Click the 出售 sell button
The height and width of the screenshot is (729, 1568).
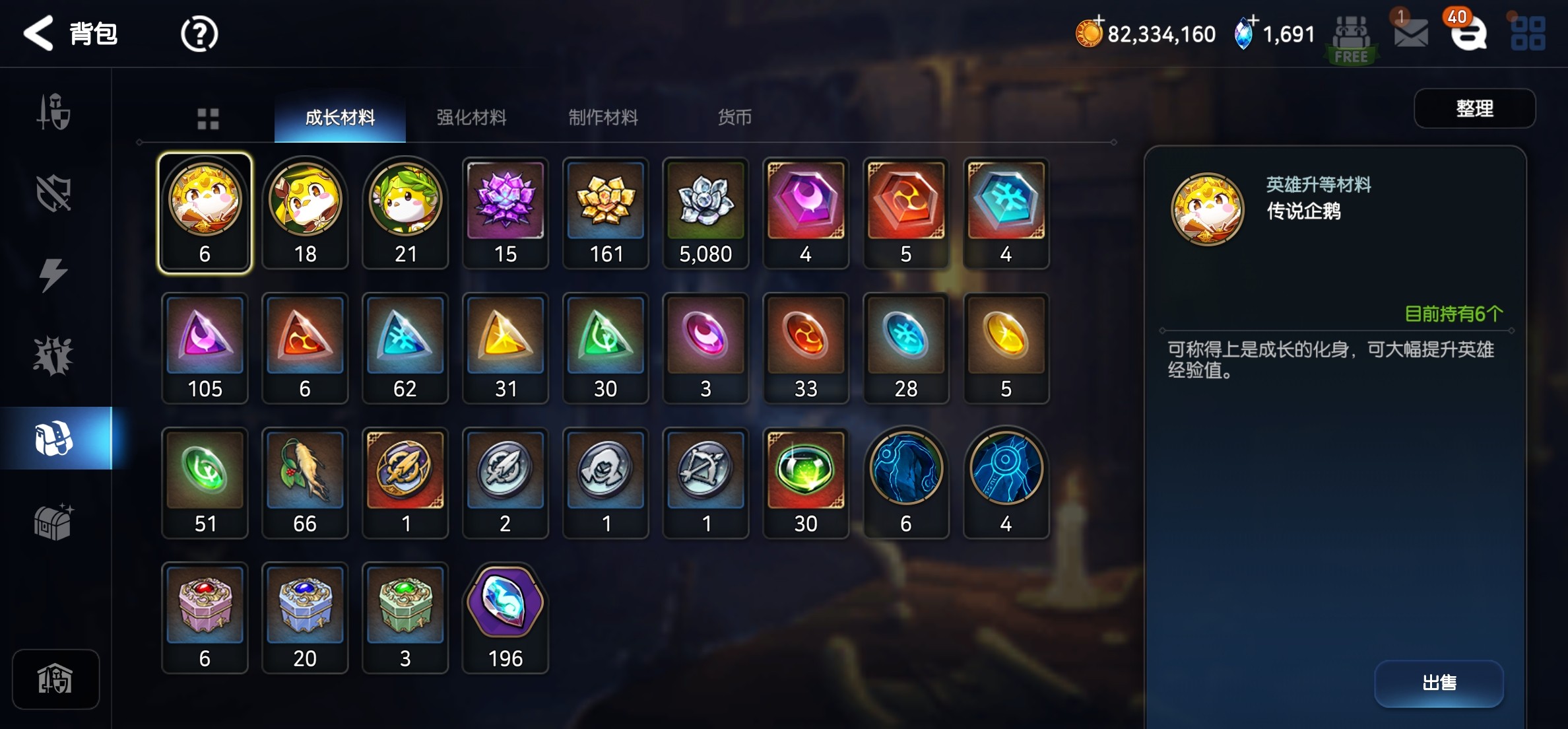pyautogui.click(x=1439, y=683)
